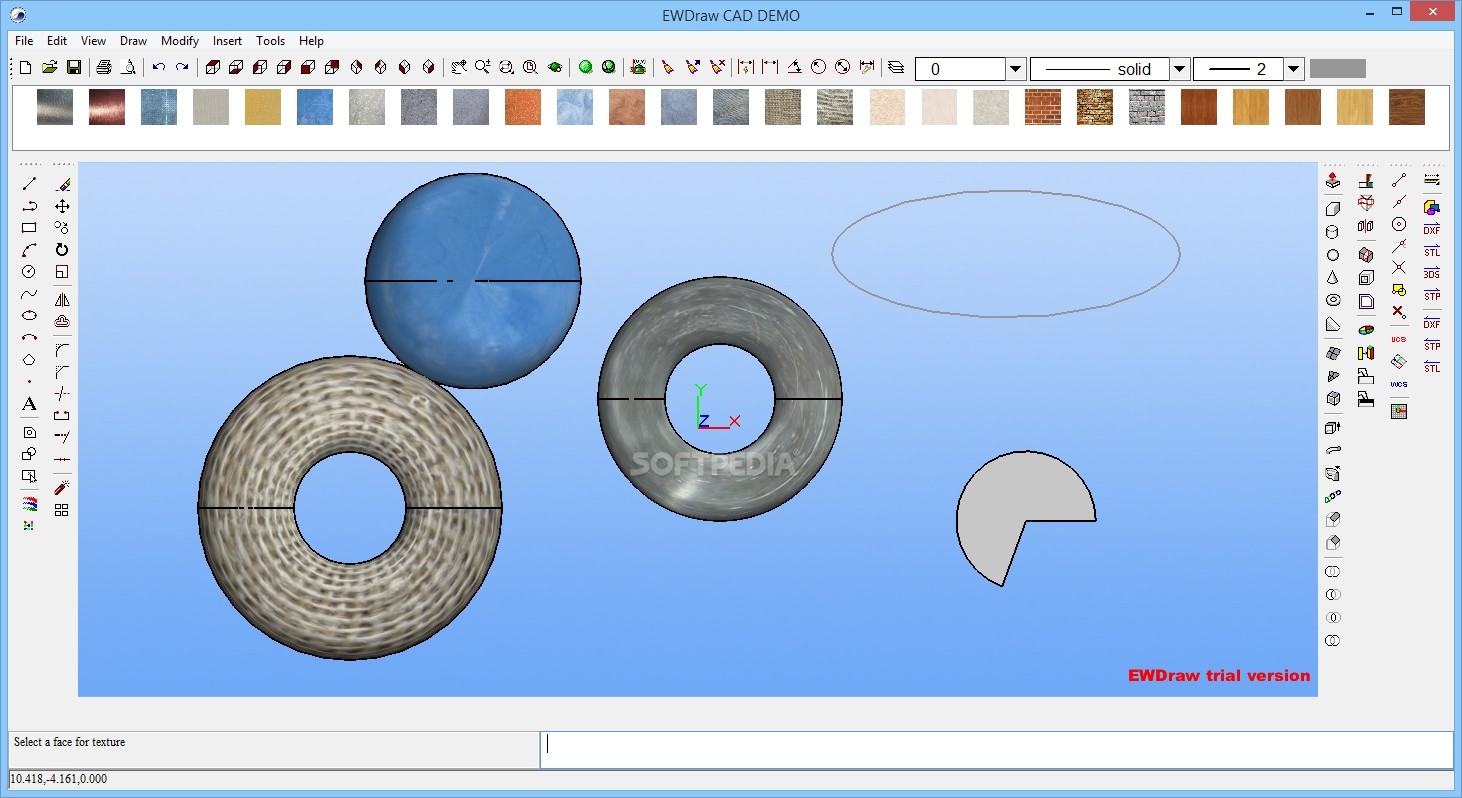Pick the Erase tool at top of modify column
Viewport: 1462px width, 798px height.
coord(62,184)
